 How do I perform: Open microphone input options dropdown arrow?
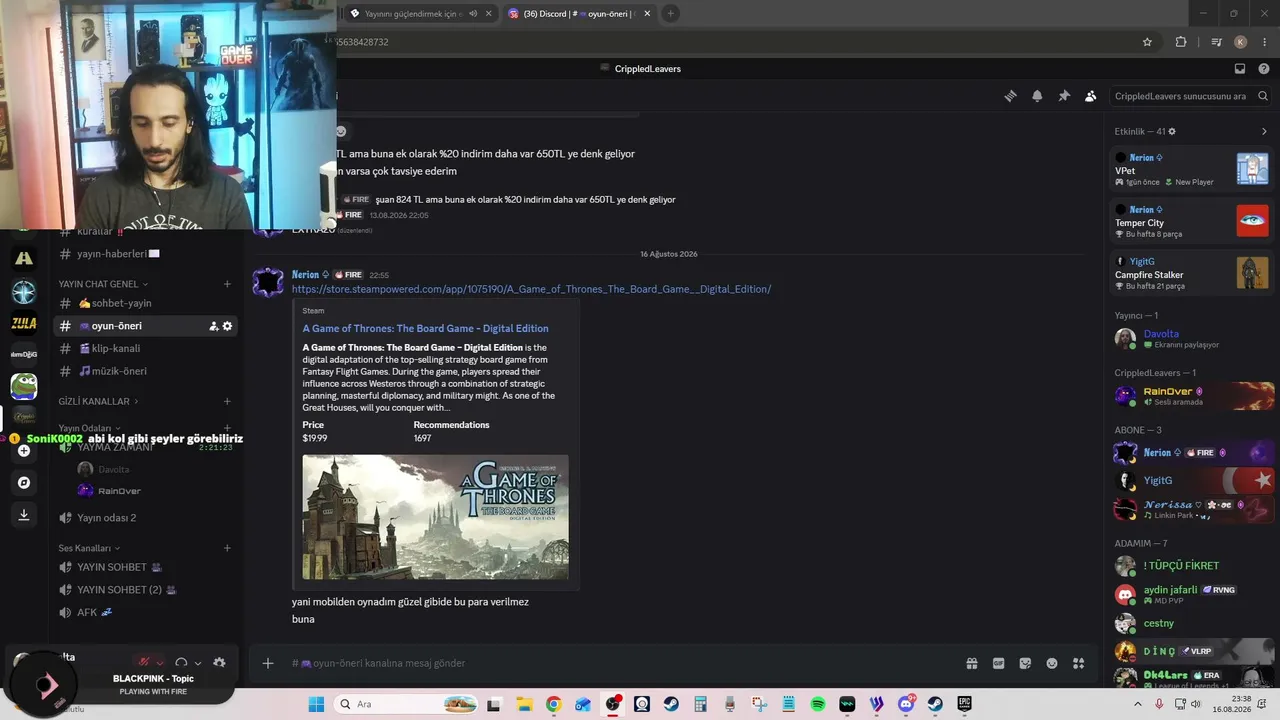pyautogui.click(x=160, y=663)
